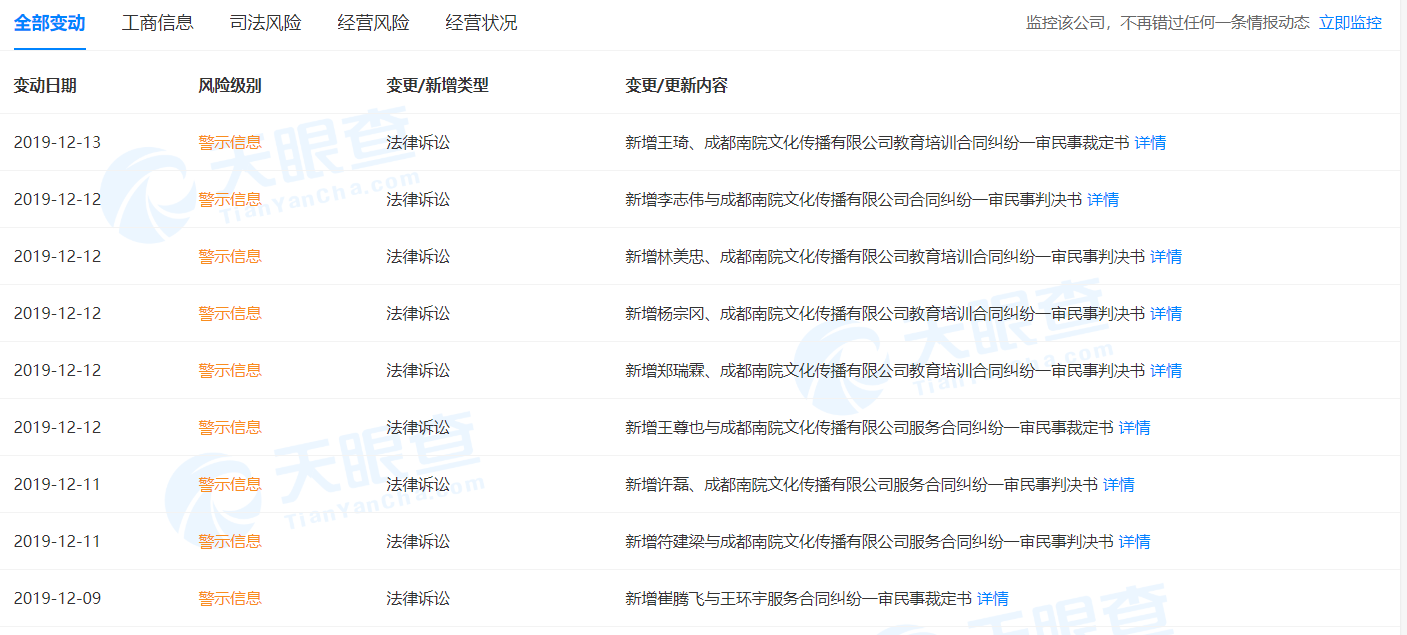Click the 新增王尊也 lawsuit description text
The width and height of the screenshot is (1407, 635).
(869, 427)
